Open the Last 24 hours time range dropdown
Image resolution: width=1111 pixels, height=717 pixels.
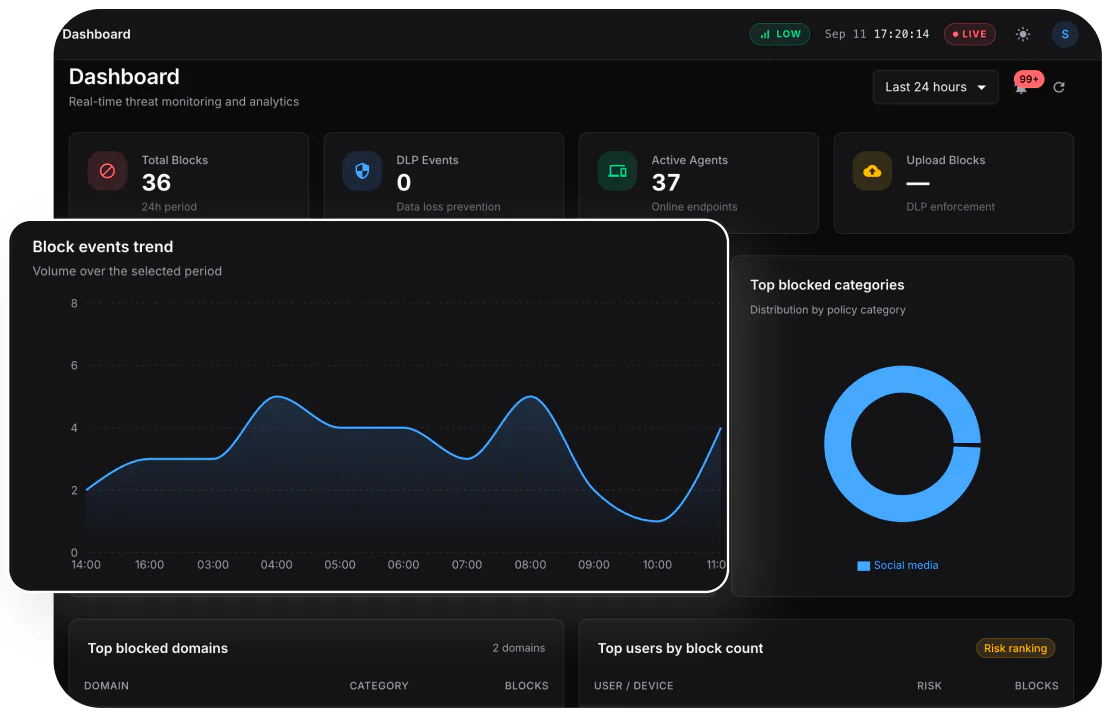935,87
